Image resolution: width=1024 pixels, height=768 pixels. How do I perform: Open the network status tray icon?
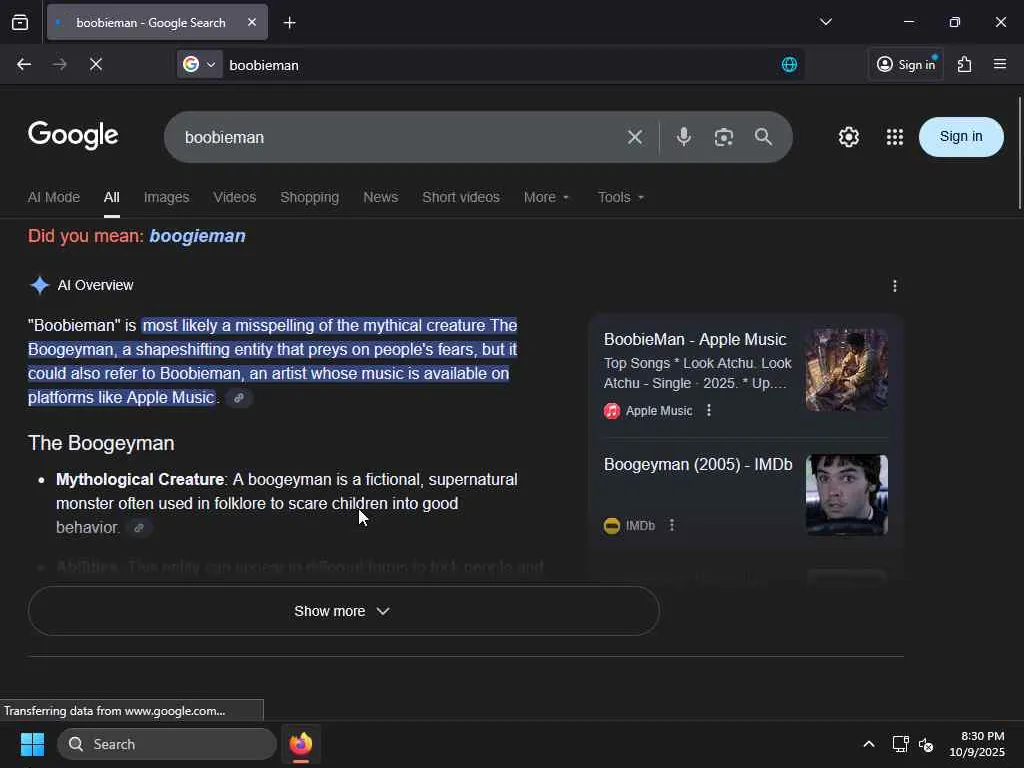coord(900,744)
